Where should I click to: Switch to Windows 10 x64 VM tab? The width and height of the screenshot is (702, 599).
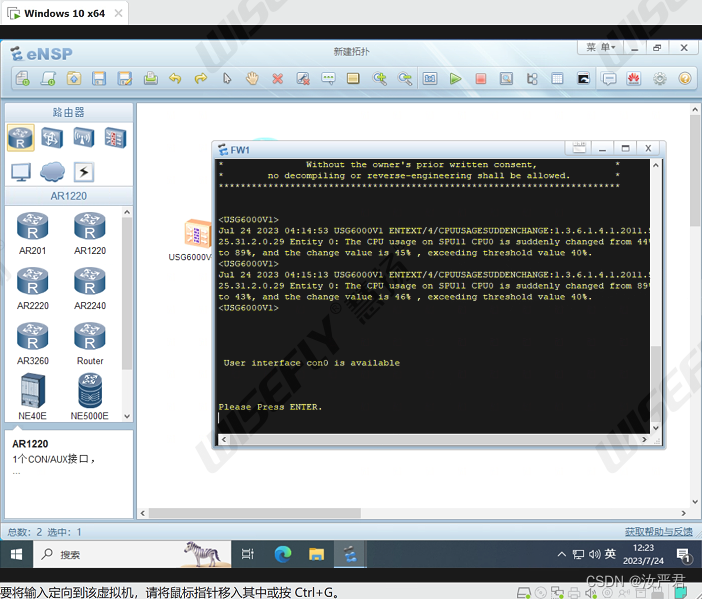(x=64, y=13)
